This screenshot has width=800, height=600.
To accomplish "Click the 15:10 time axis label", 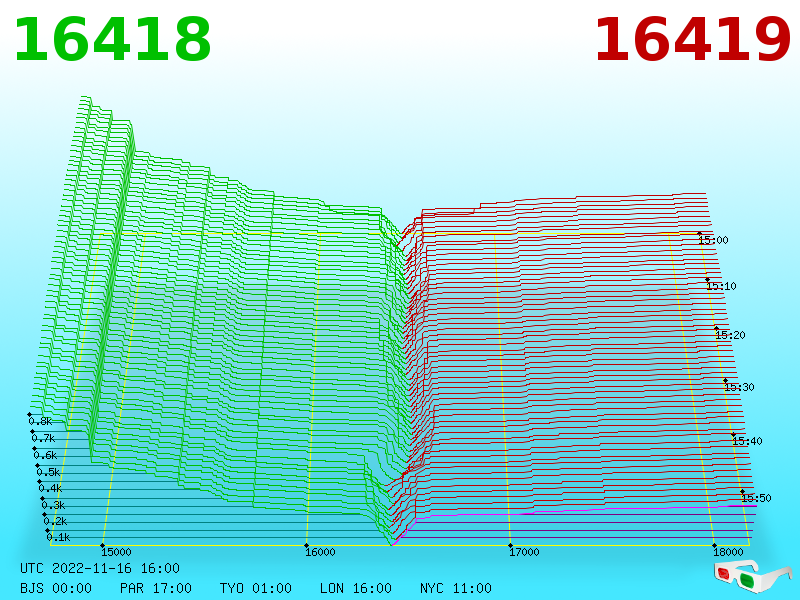I will tap(721, 286).
